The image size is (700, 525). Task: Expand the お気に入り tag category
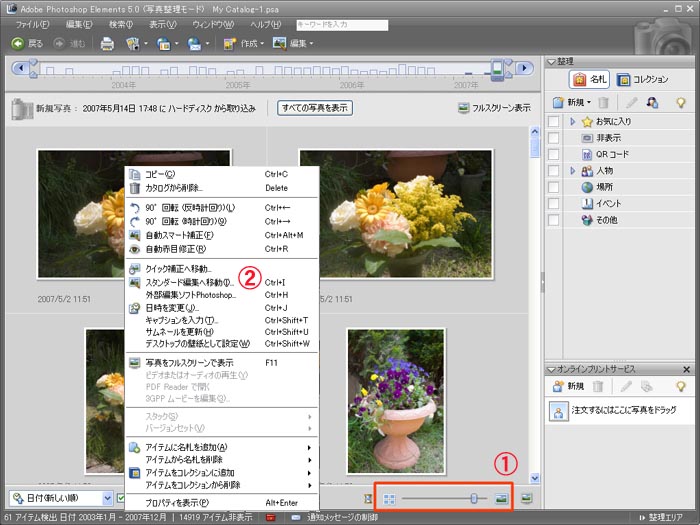click(573, 121)
